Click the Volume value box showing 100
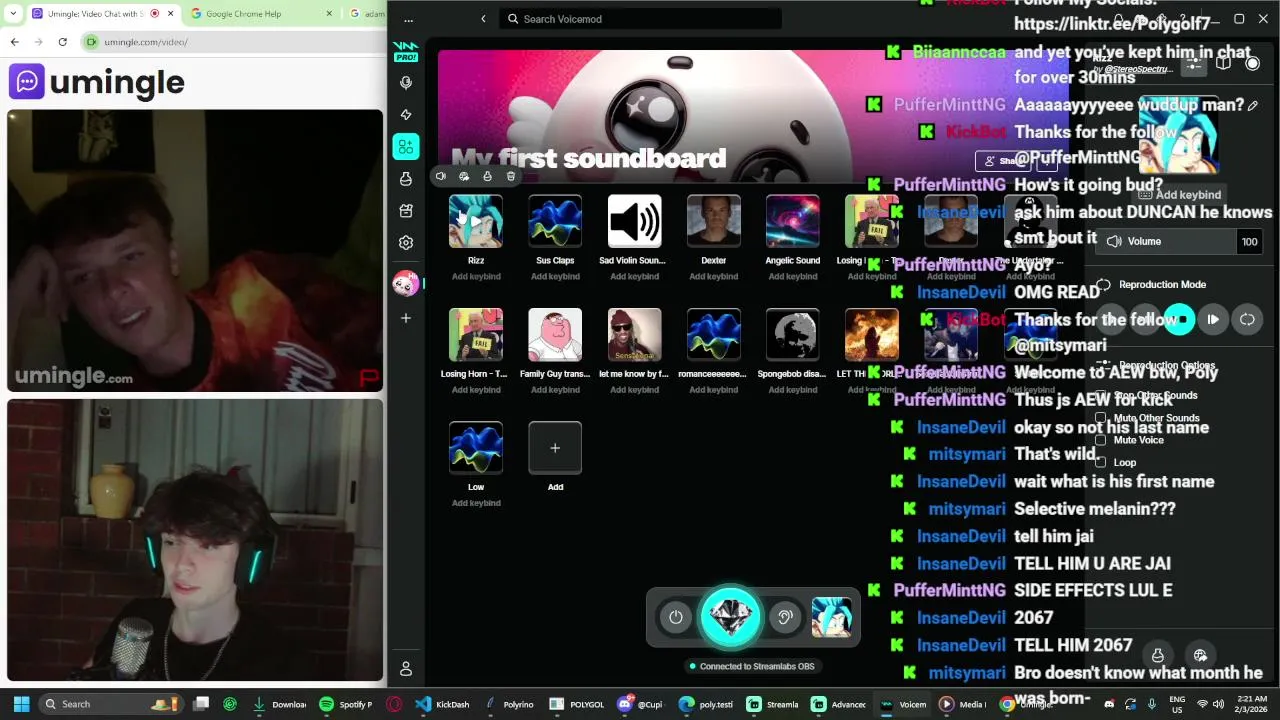 click(x=1249, y=241)
